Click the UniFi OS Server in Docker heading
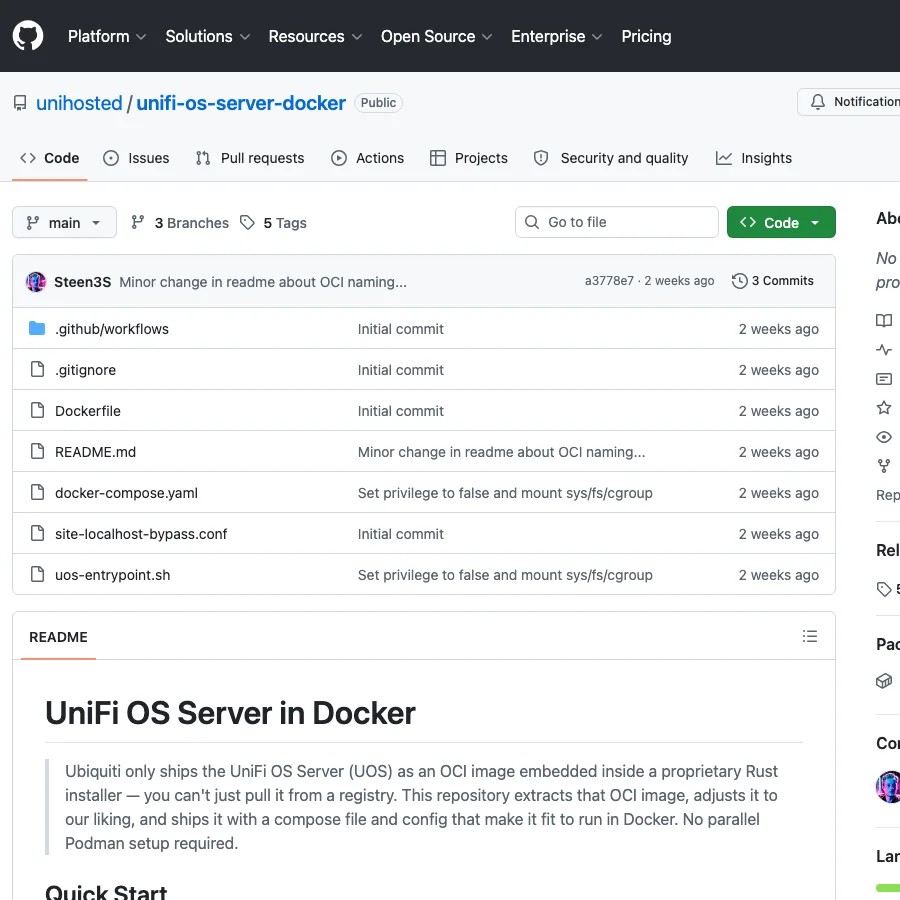Image resolution: width=900 pixels, height=900 pixels. (x=230, y=713)
